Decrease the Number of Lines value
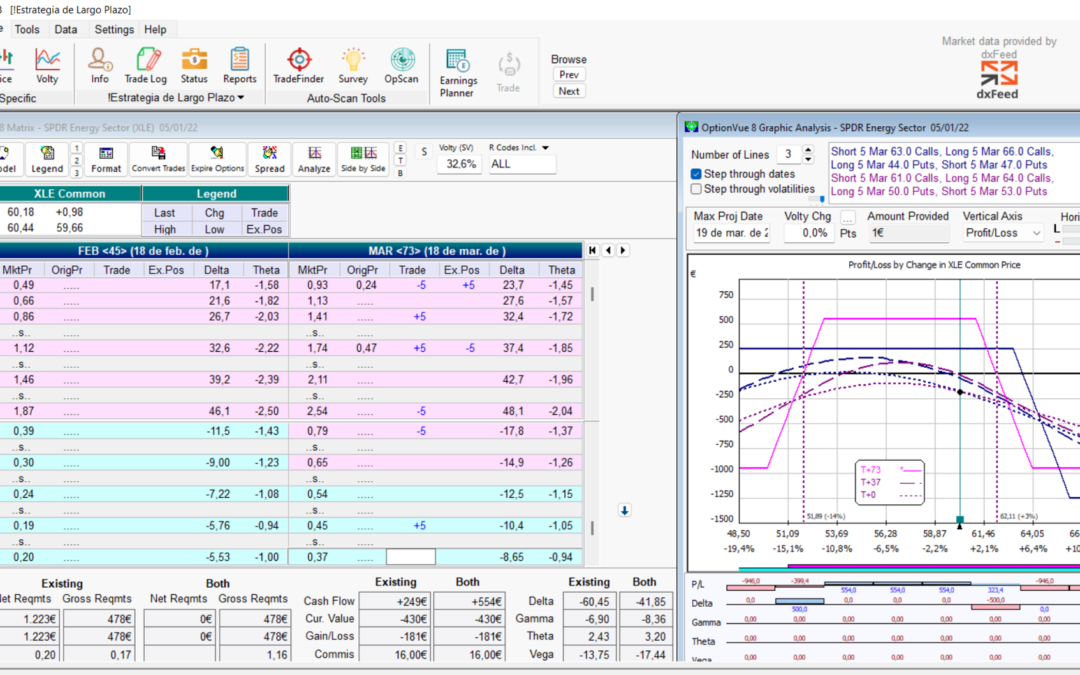The image size is (1080, 675). coord(809,159)
